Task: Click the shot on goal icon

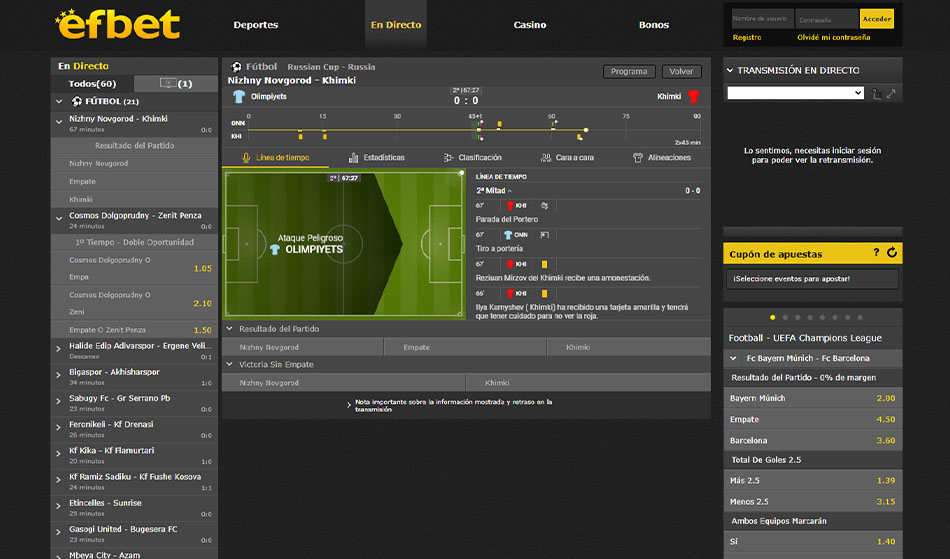Action: [x=545, y=235]
